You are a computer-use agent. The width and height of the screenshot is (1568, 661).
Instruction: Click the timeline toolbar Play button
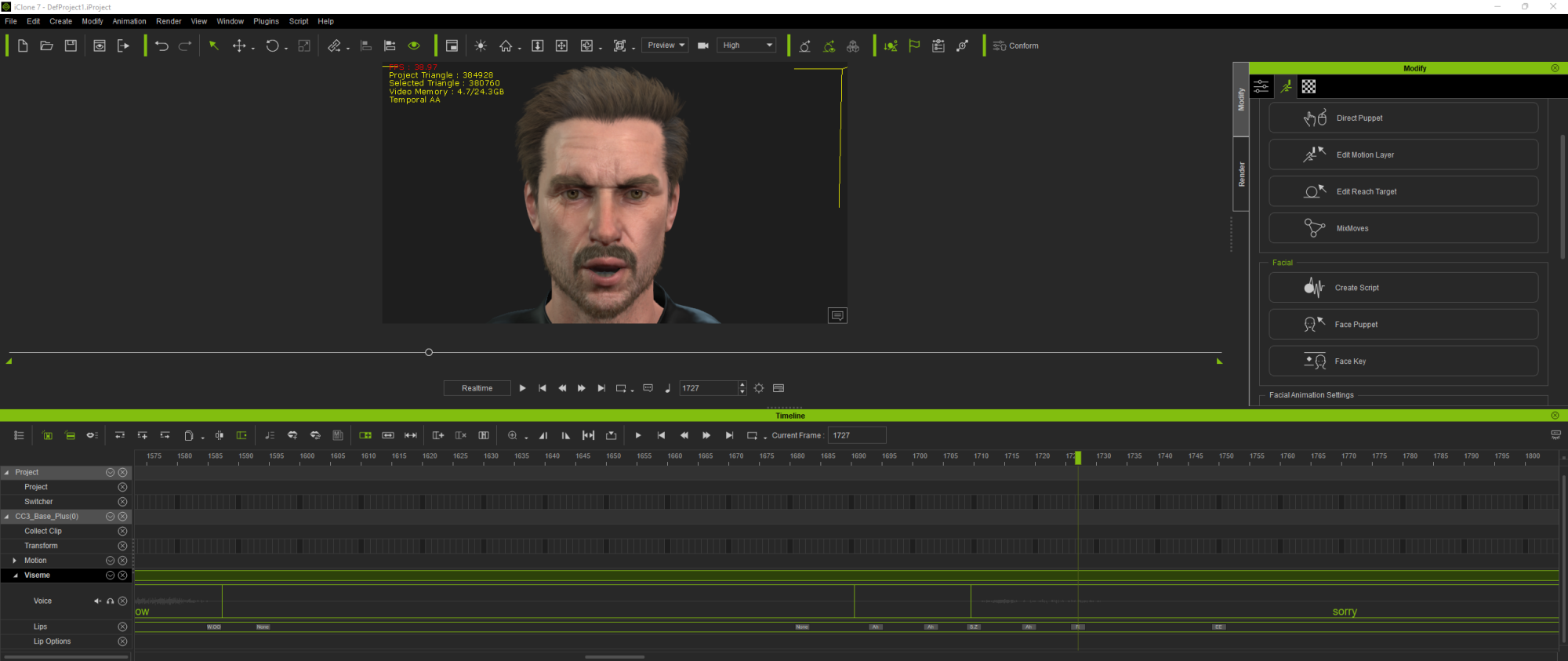[638, 435]
